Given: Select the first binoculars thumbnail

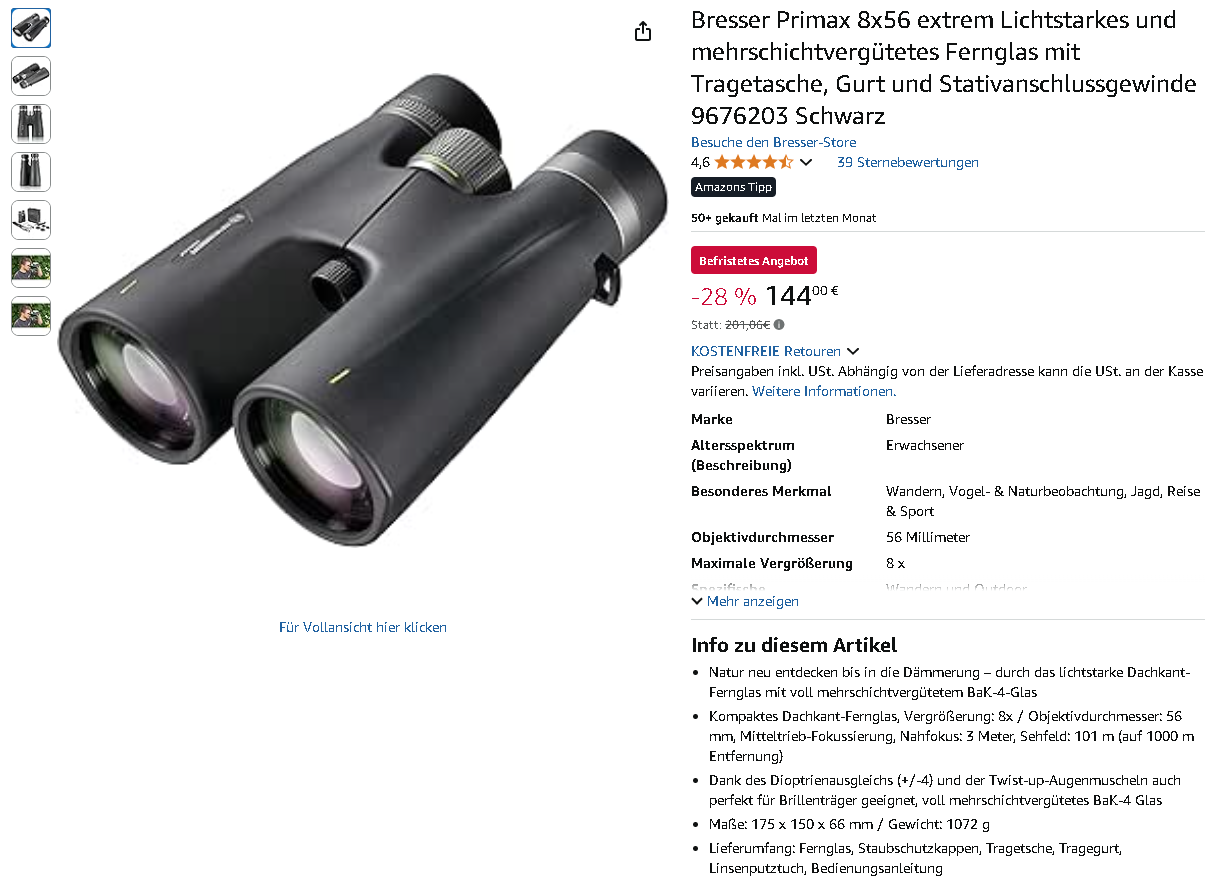Looking at the screenshot, I should tap(31, 28).
